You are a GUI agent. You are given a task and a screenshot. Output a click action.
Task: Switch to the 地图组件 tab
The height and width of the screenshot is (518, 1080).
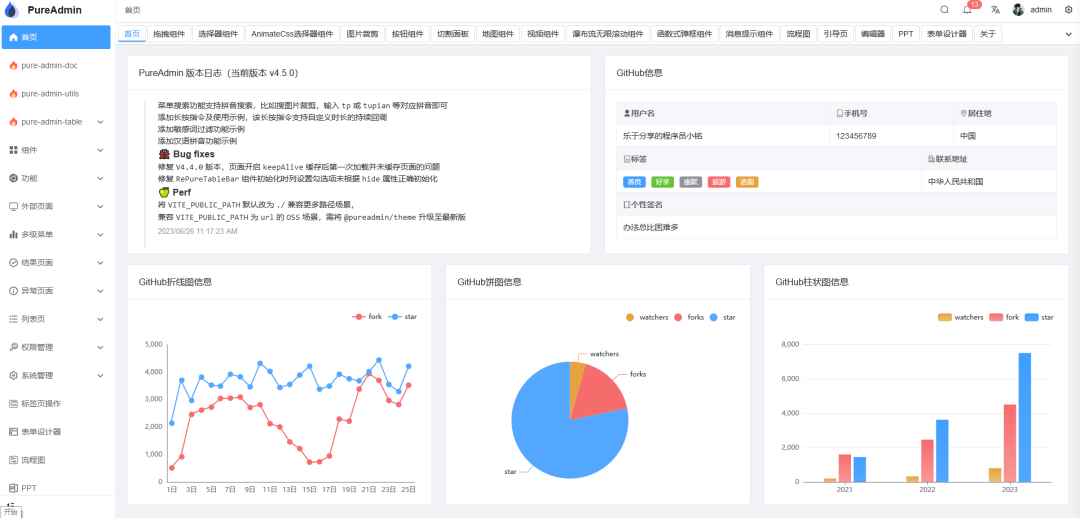(x=497, y=34)
